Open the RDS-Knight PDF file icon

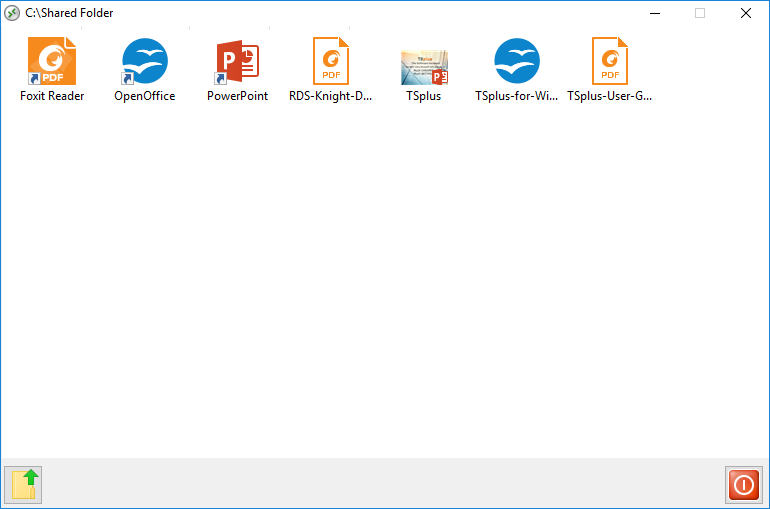330,61
